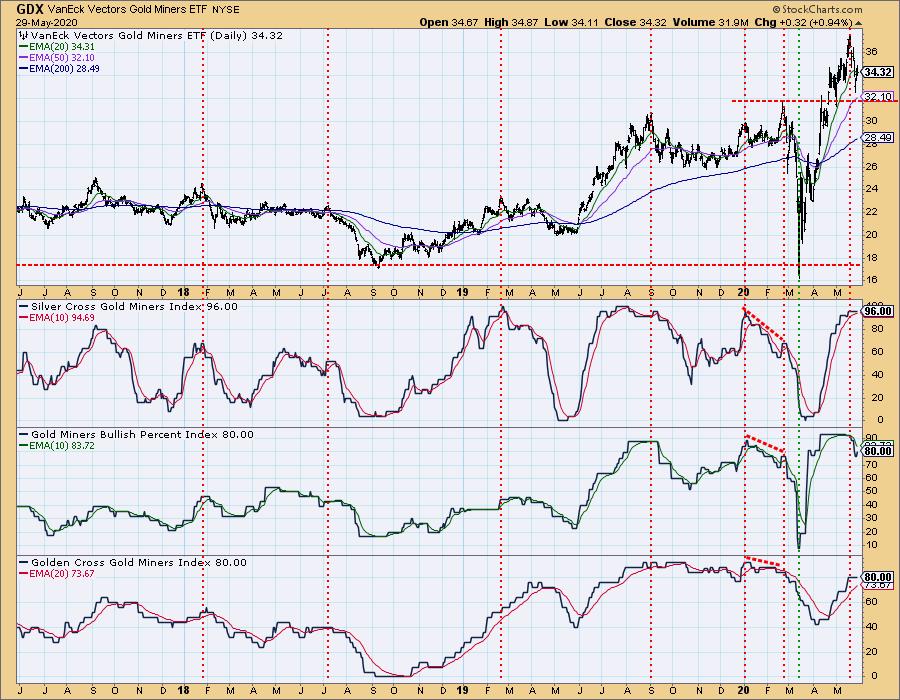Screen dimensions: 900x700
Task: Click the VanEck Vectors Gold Miners ETF header title
Action: (125, 10)
